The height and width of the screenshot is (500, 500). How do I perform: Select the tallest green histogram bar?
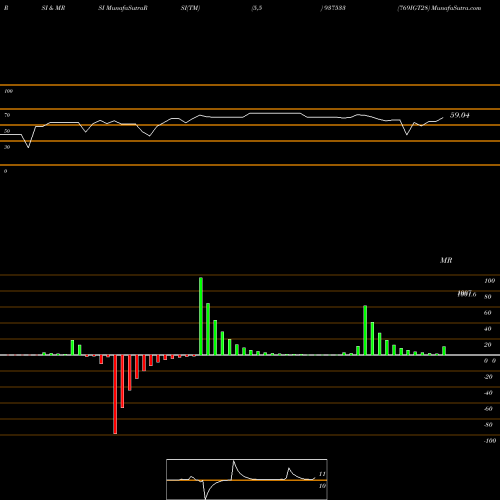[x=201, y=316]
